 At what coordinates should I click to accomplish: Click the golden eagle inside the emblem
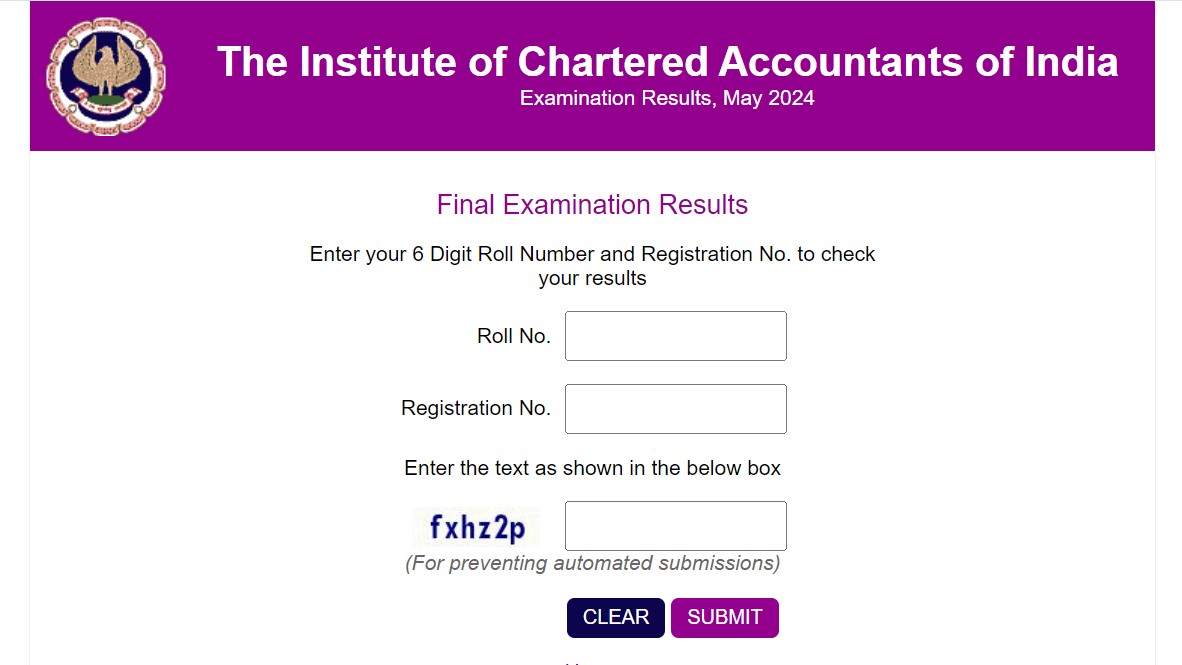[x=104, y=64]
